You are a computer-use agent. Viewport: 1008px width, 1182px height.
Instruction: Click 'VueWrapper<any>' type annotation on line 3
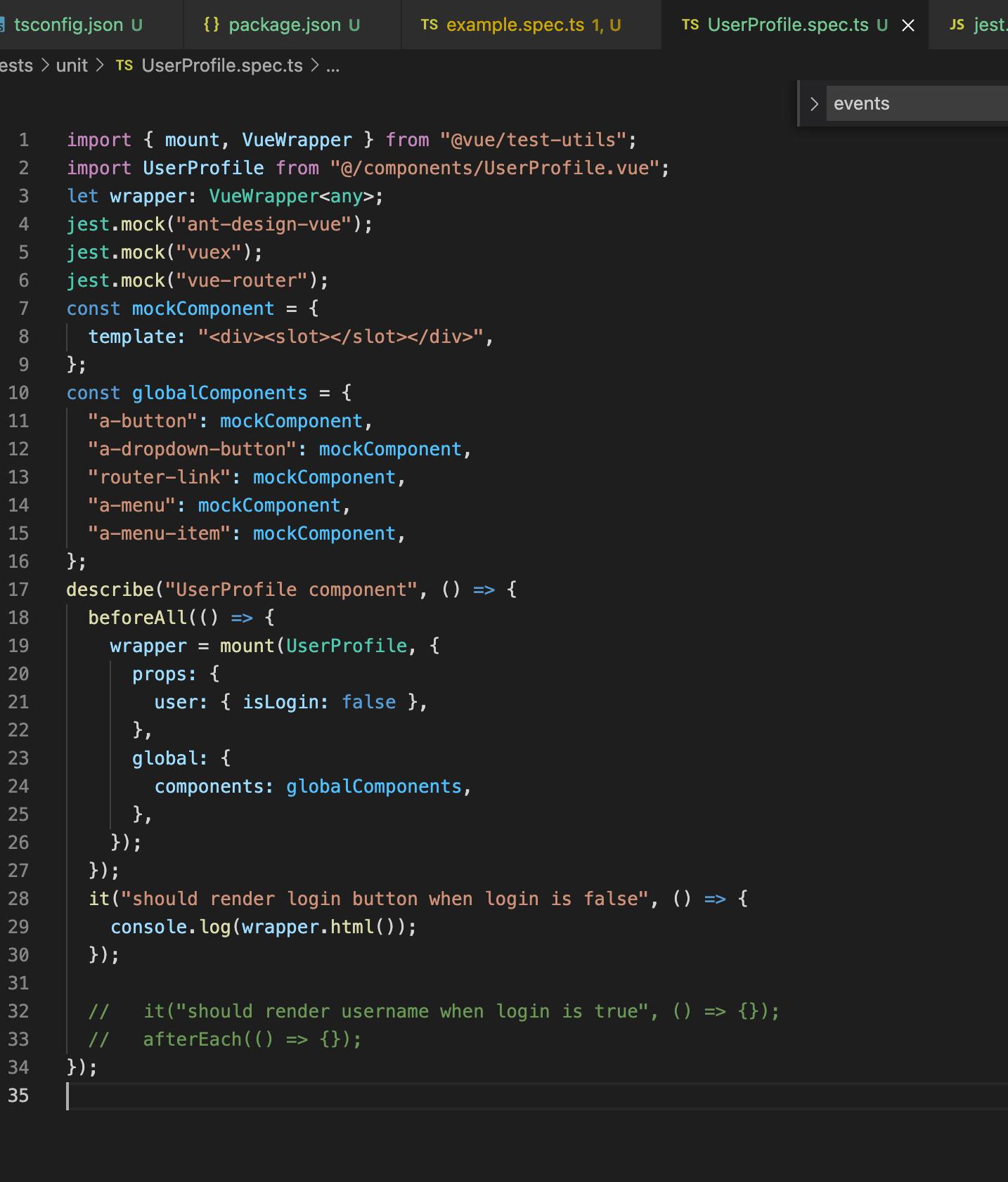292,196
